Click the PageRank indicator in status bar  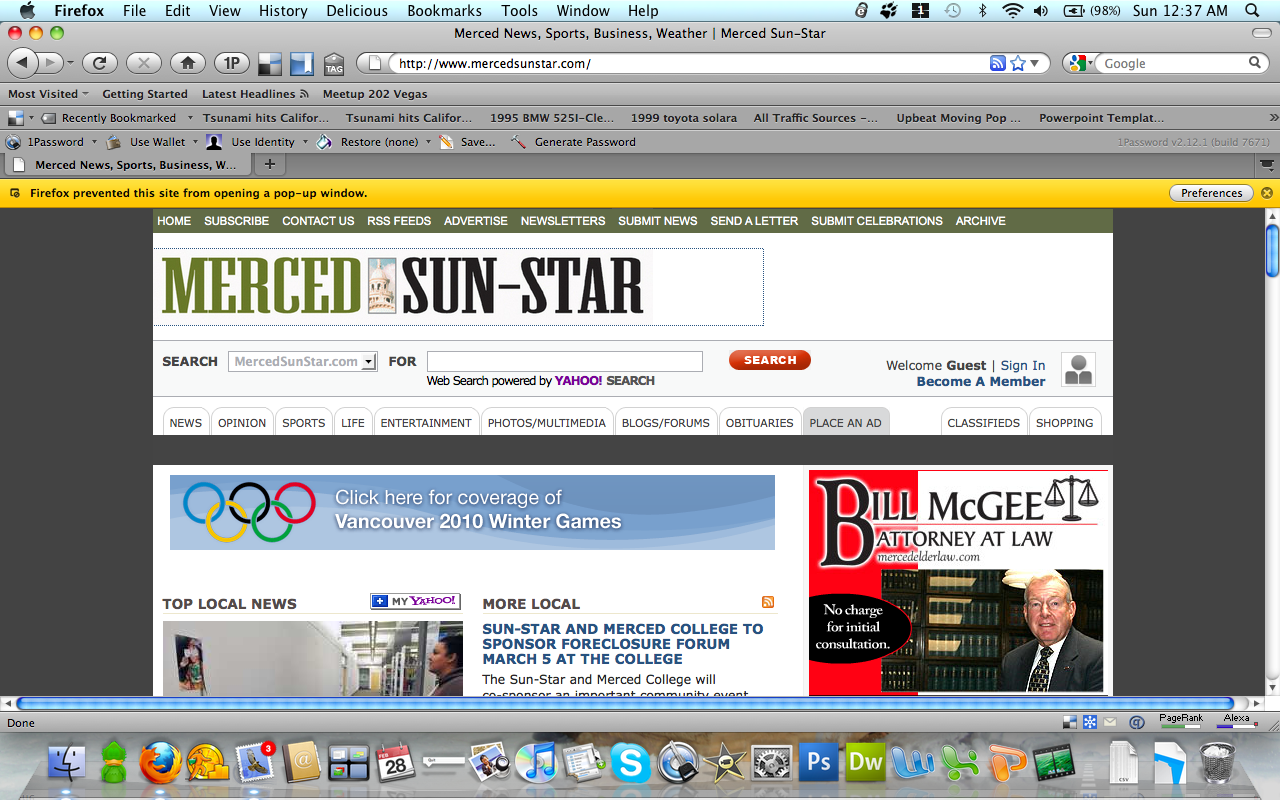(x=1181, y=720)
